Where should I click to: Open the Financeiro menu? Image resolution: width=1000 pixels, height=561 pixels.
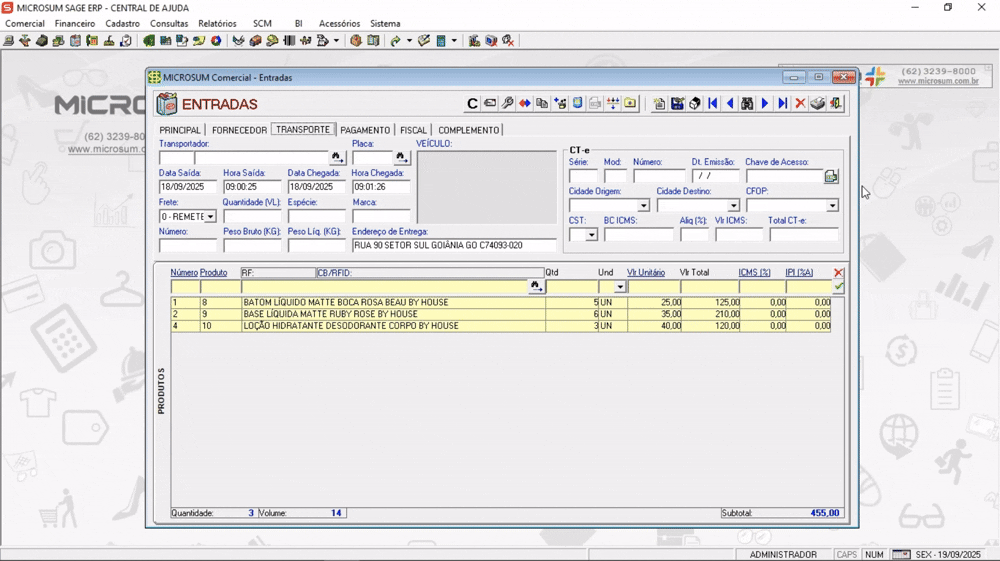[x=75, y=24]
